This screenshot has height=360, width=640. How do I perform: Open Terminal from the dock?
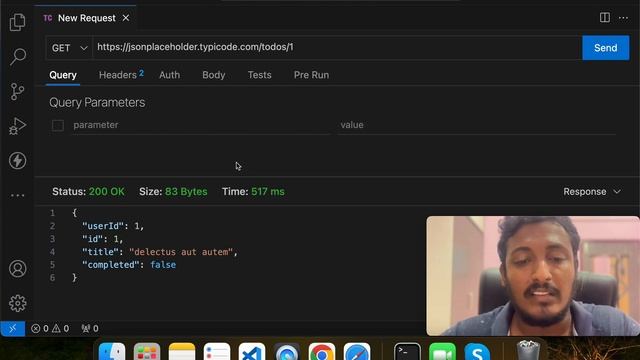click(x=407, y=352)
